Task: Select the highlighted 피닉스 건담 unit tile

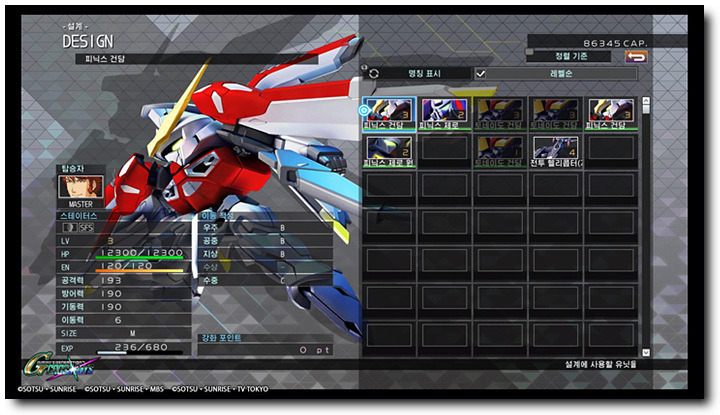Action: pos(389,114)
